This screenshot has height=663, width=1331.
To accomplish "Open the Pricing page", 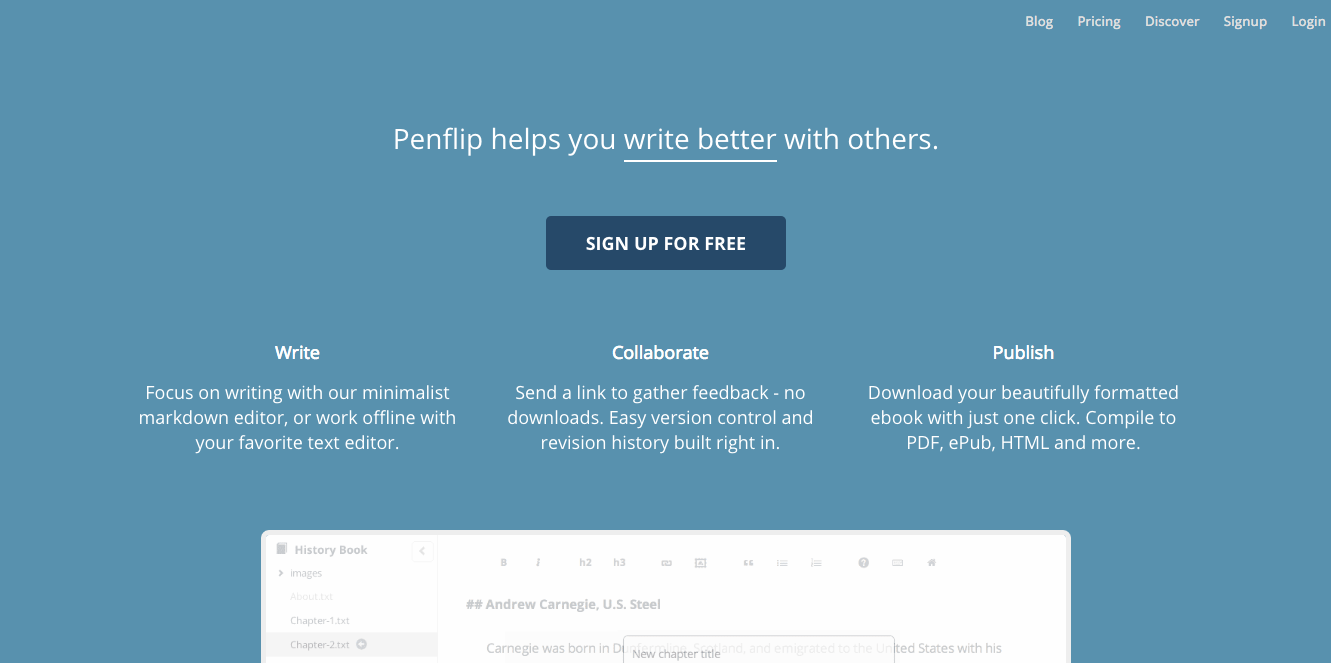I will 1098,22.
